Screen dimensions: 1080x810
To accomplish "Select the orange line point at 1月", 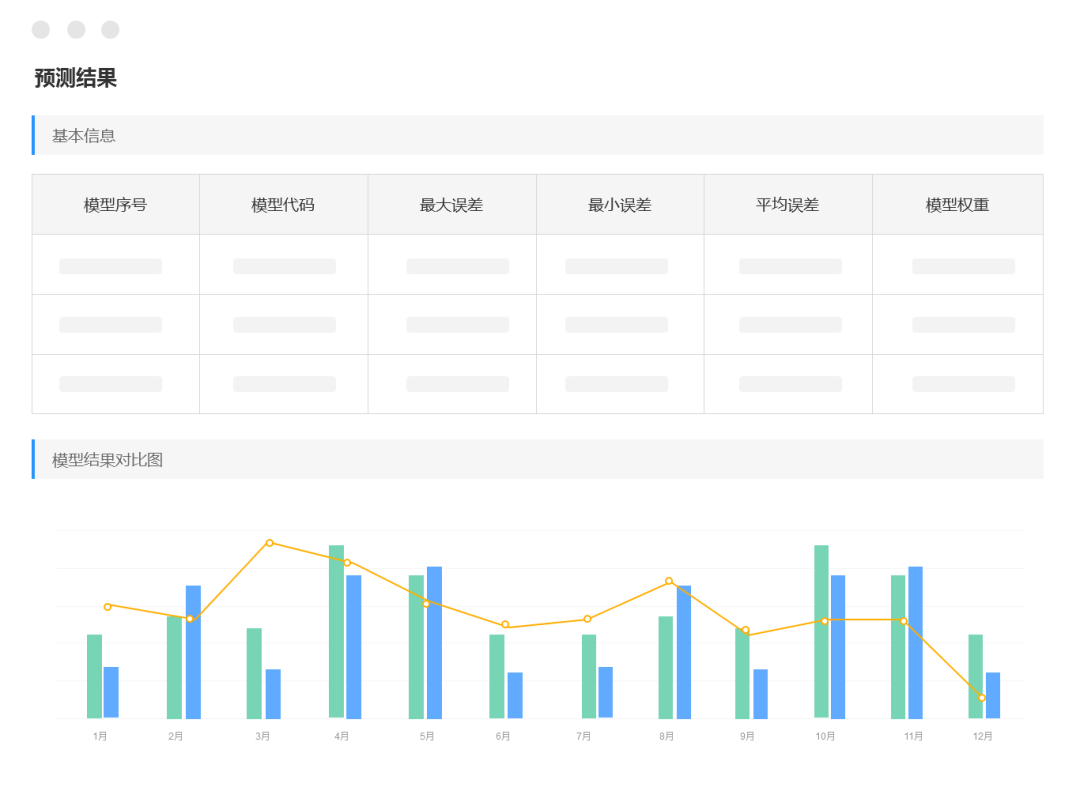I will (107, 606).
